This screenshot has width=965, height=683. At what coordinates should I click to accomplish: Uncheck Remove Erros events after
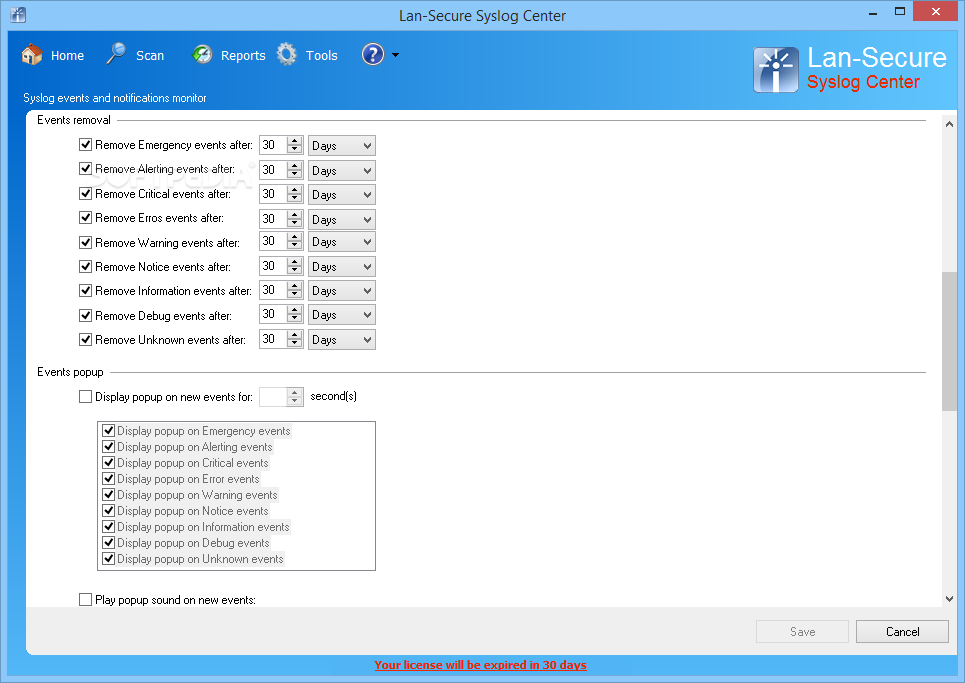coord(86,218)
